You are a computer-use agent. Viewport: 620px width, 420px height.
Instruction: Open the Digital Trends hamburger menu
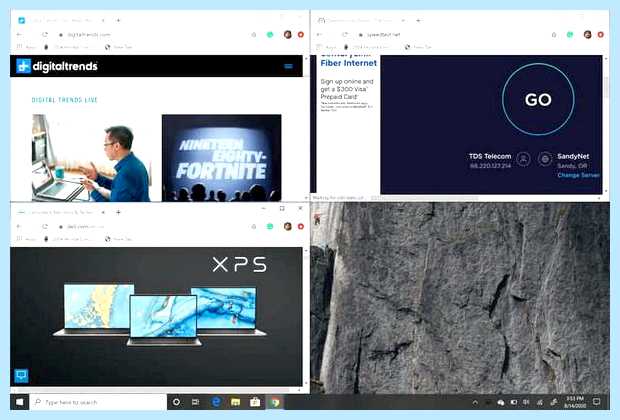[289, 66]
